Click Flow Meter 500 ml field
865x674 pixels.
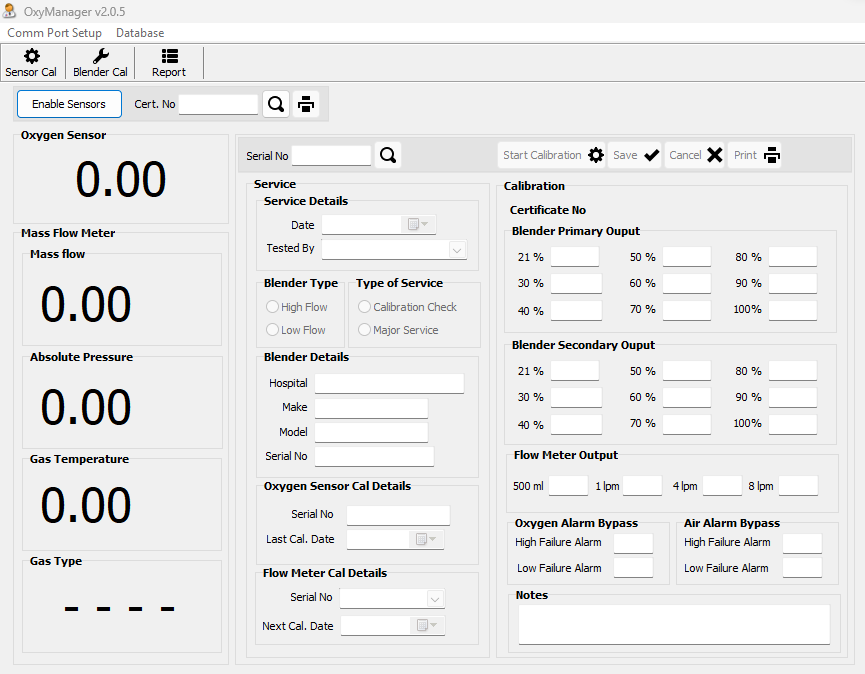568,486
